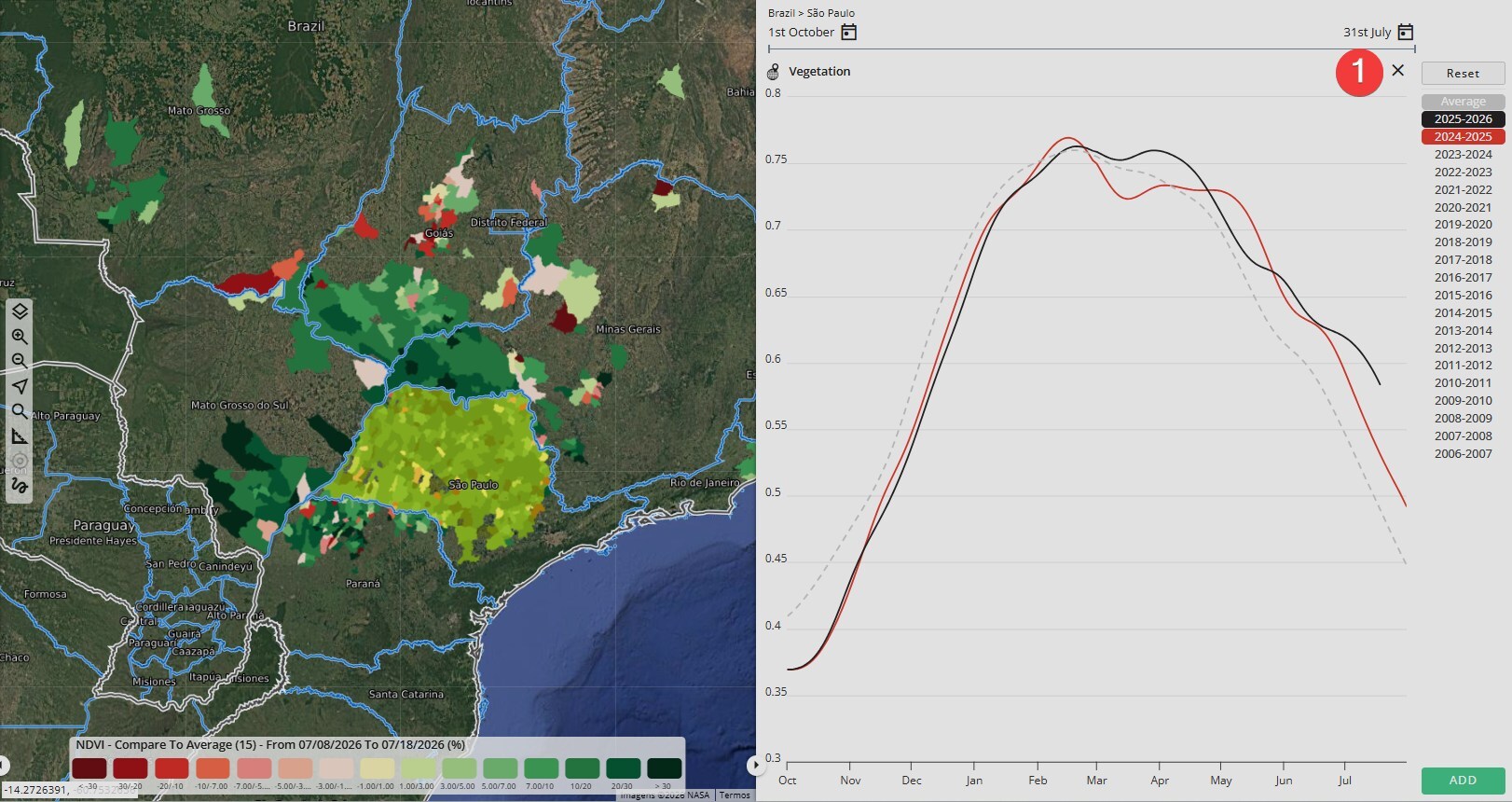1512x802 pixels.
Task: Click the Reset button
Action: click(x=1463, y=73)
